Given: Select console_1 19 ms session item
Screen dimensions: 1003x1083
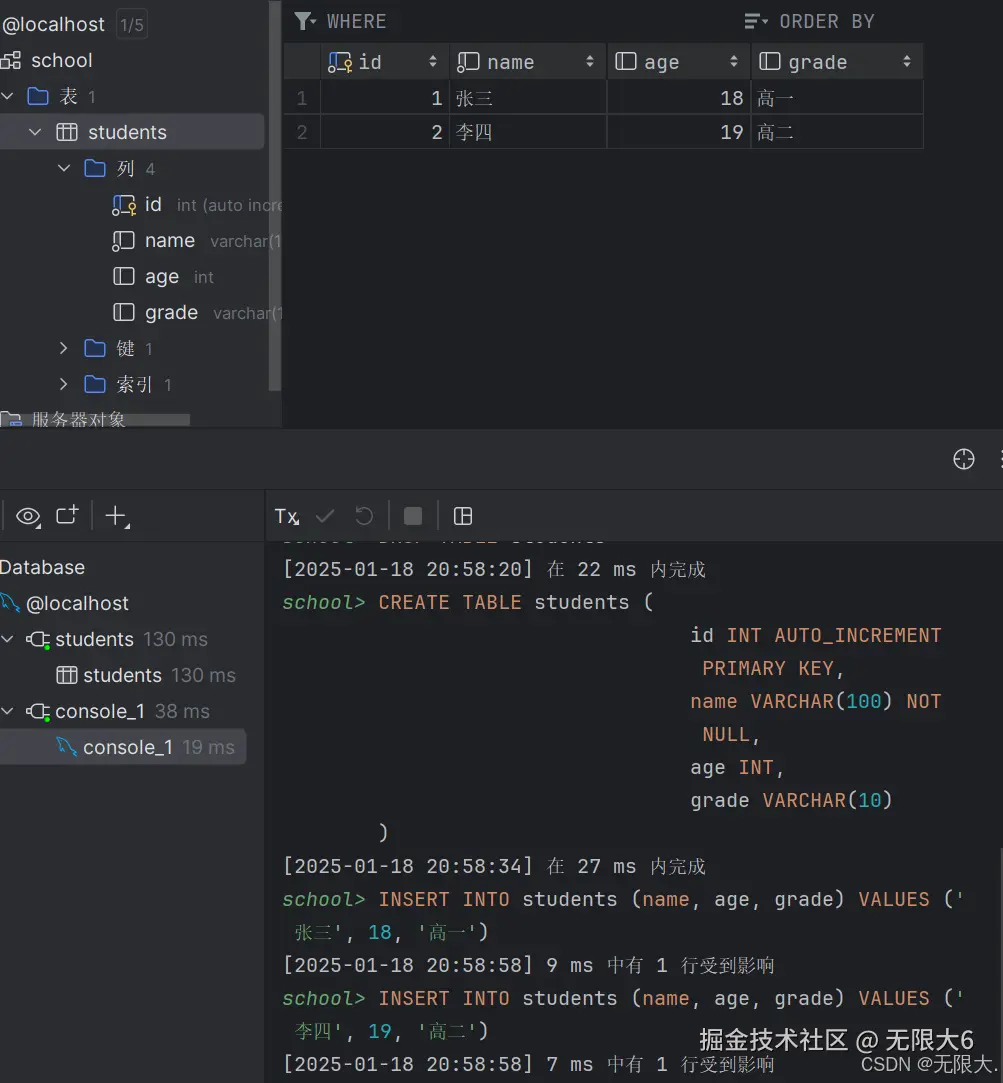Looking at the screenshot, I should coord(128,747).
